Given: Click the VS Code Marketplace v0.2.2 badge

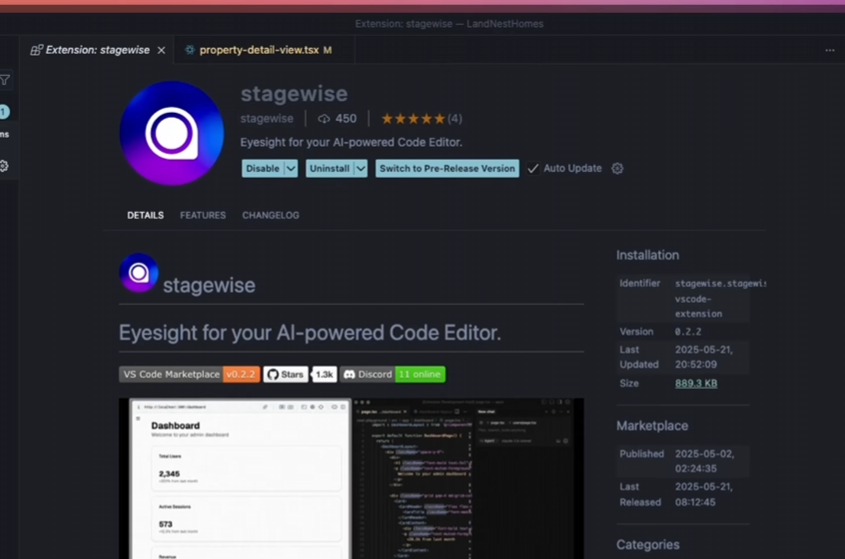Looking at the screenshot, I should [x=189, y=374].
